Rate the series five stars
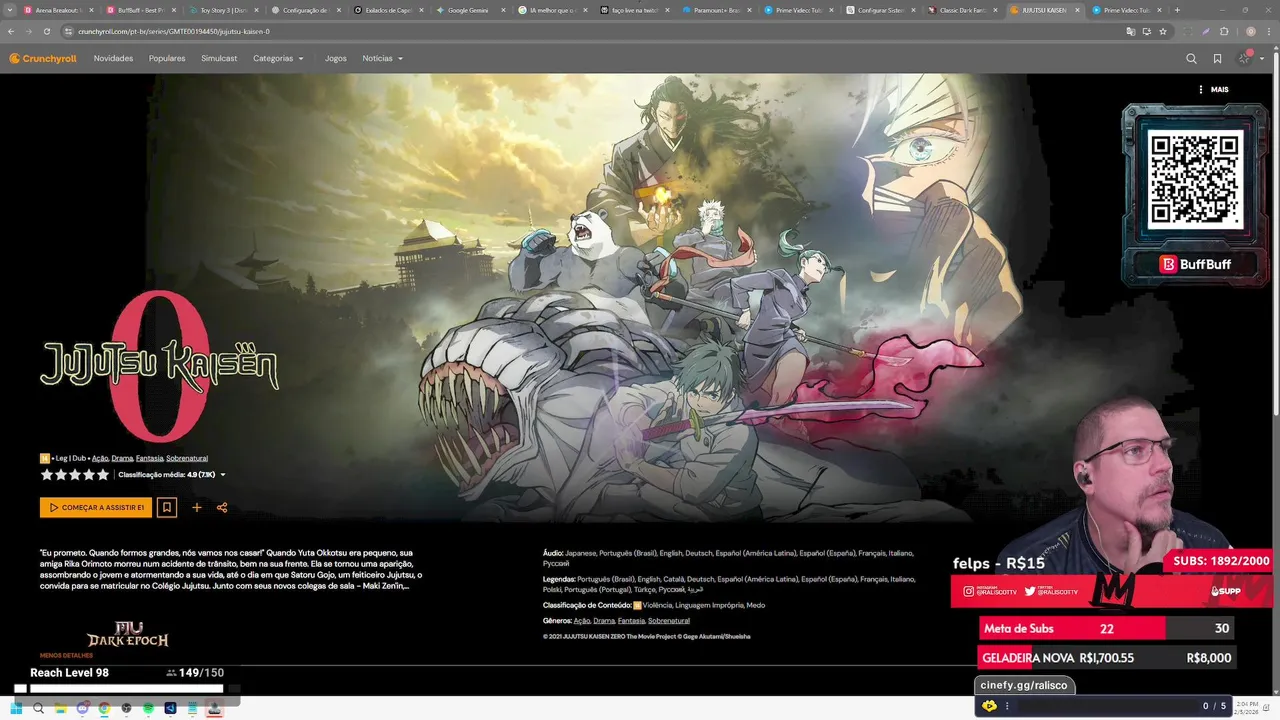The width and height of the screenshot is (1280, 720). point(102,474)
